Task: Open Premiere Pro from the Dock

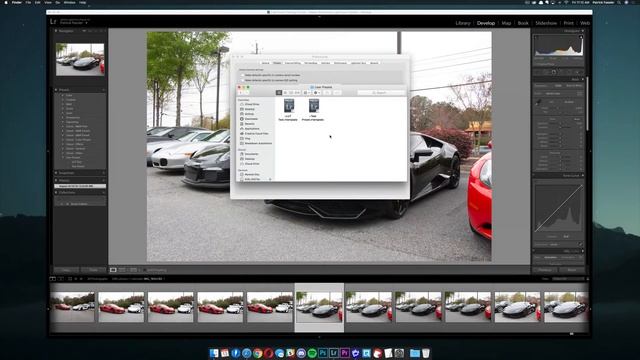Action: click(x=344, y=353)
